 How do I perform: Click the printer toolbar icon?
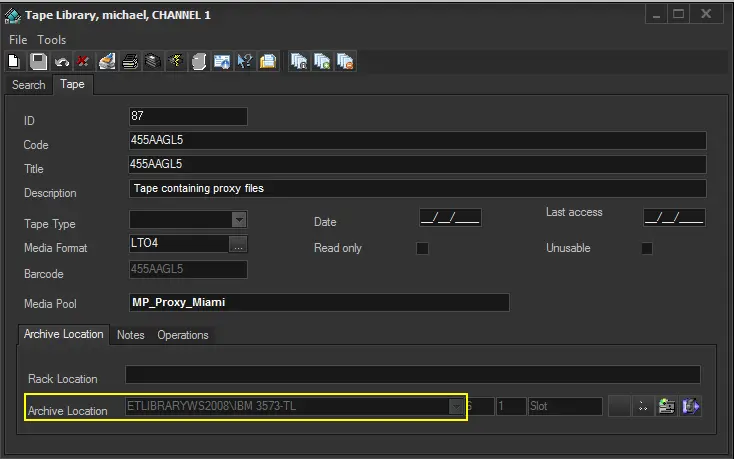pos(130,62)
